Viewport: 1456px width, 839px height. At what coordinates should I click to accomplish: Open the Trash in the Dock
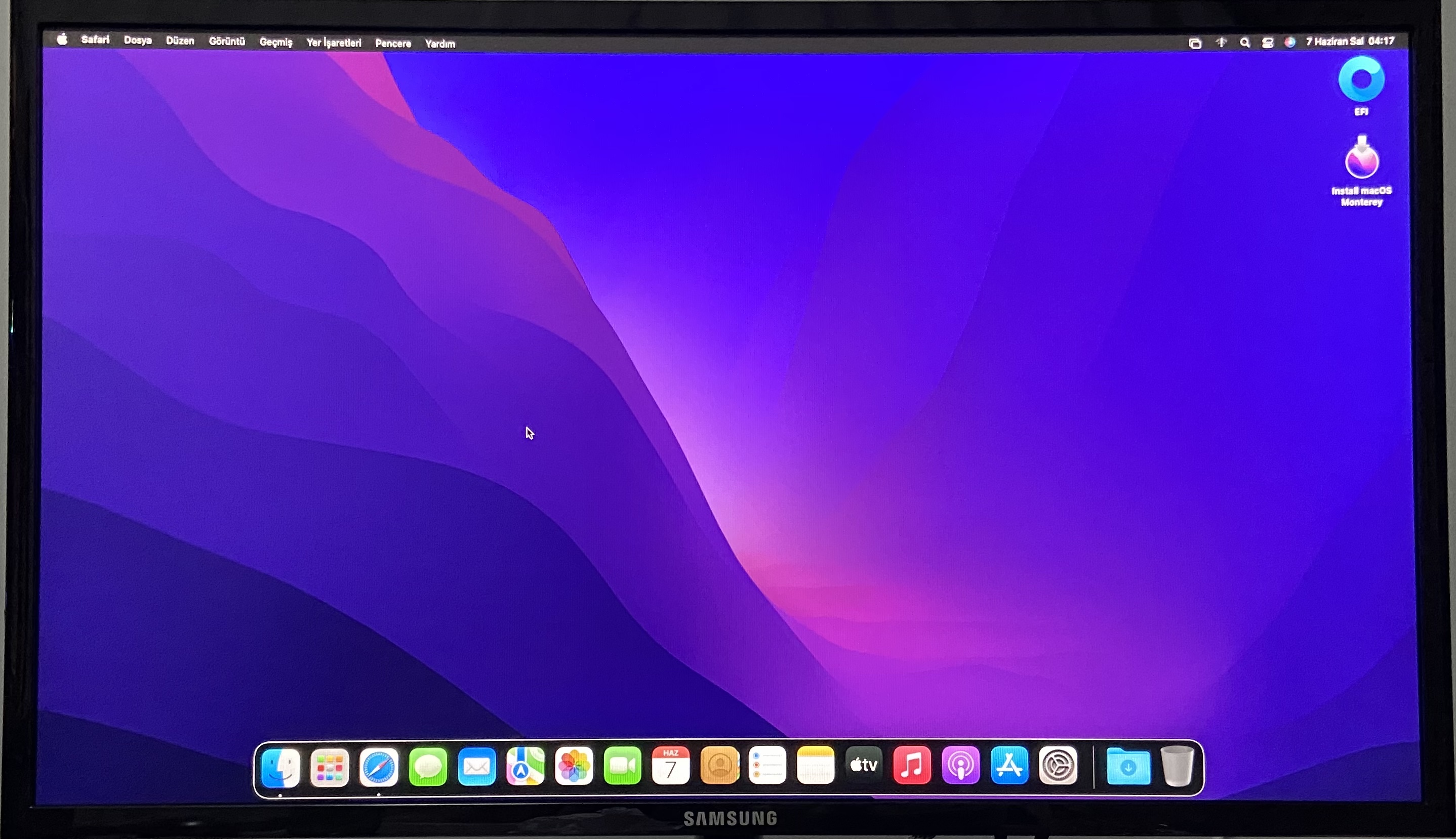(1177, 766)
